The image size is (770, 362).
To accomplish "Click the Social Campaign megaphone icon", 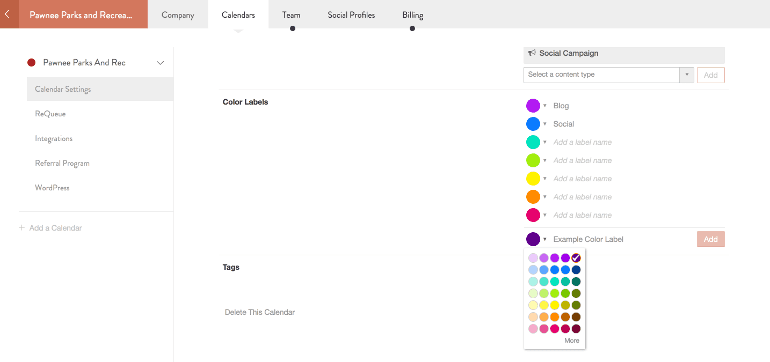I will [532, 53].
